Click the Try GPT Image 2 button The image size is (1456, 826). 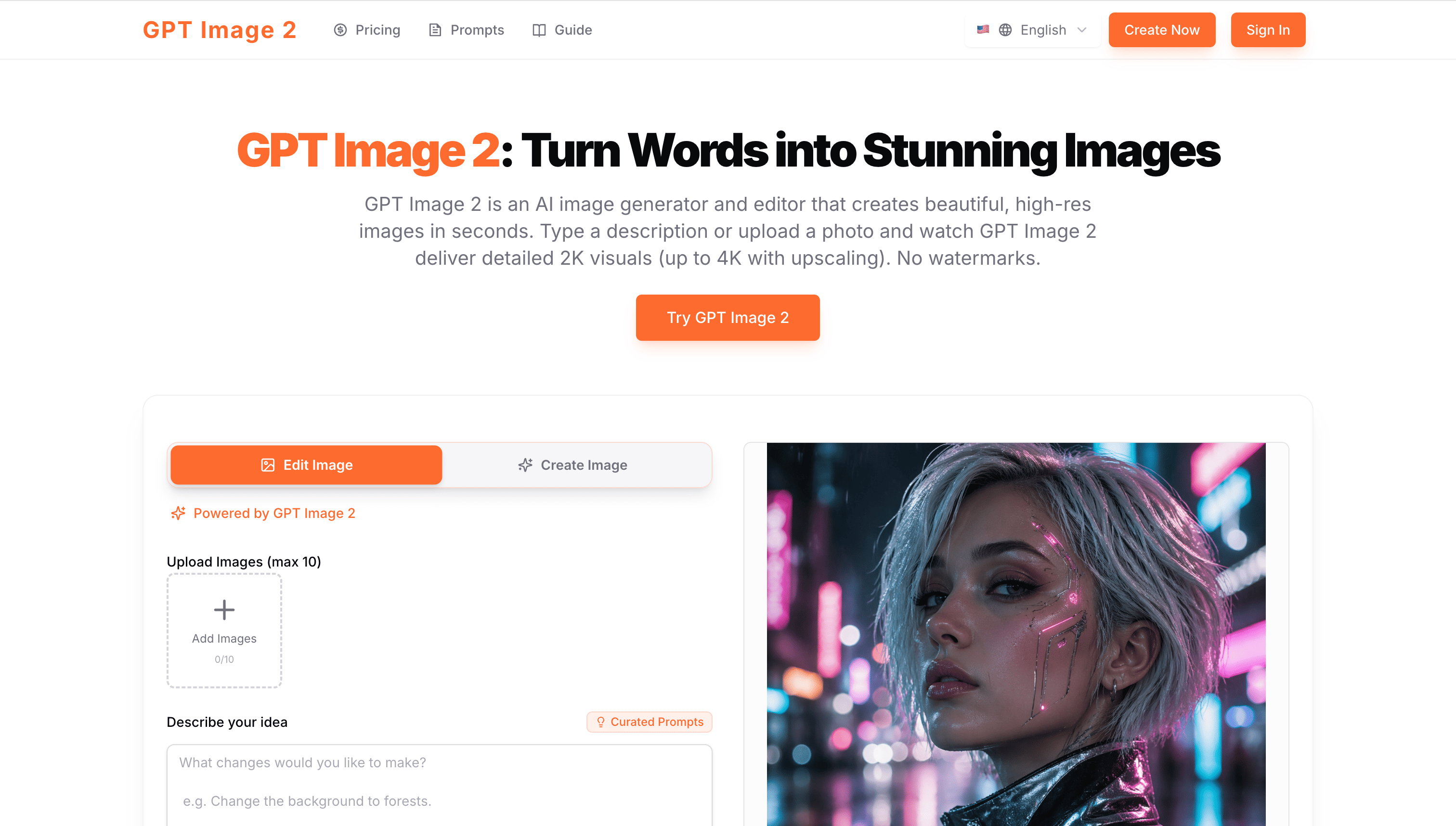click(x=728, y=318)
